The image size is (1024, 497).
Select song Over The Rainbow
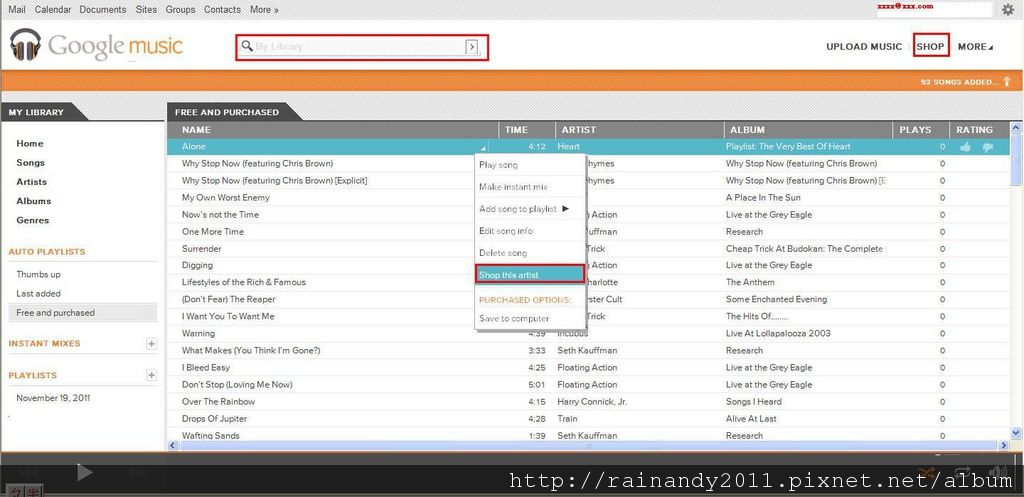pyautogui.click(x=218, y=402)
